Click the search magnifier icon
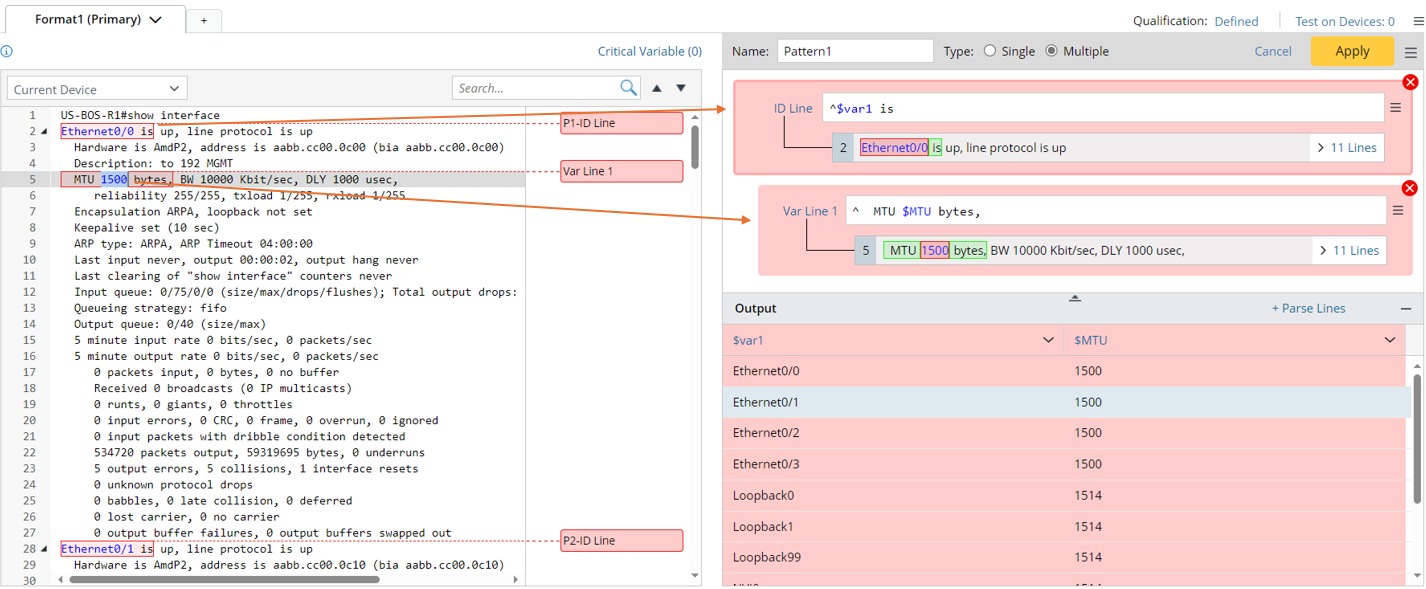 628,88
